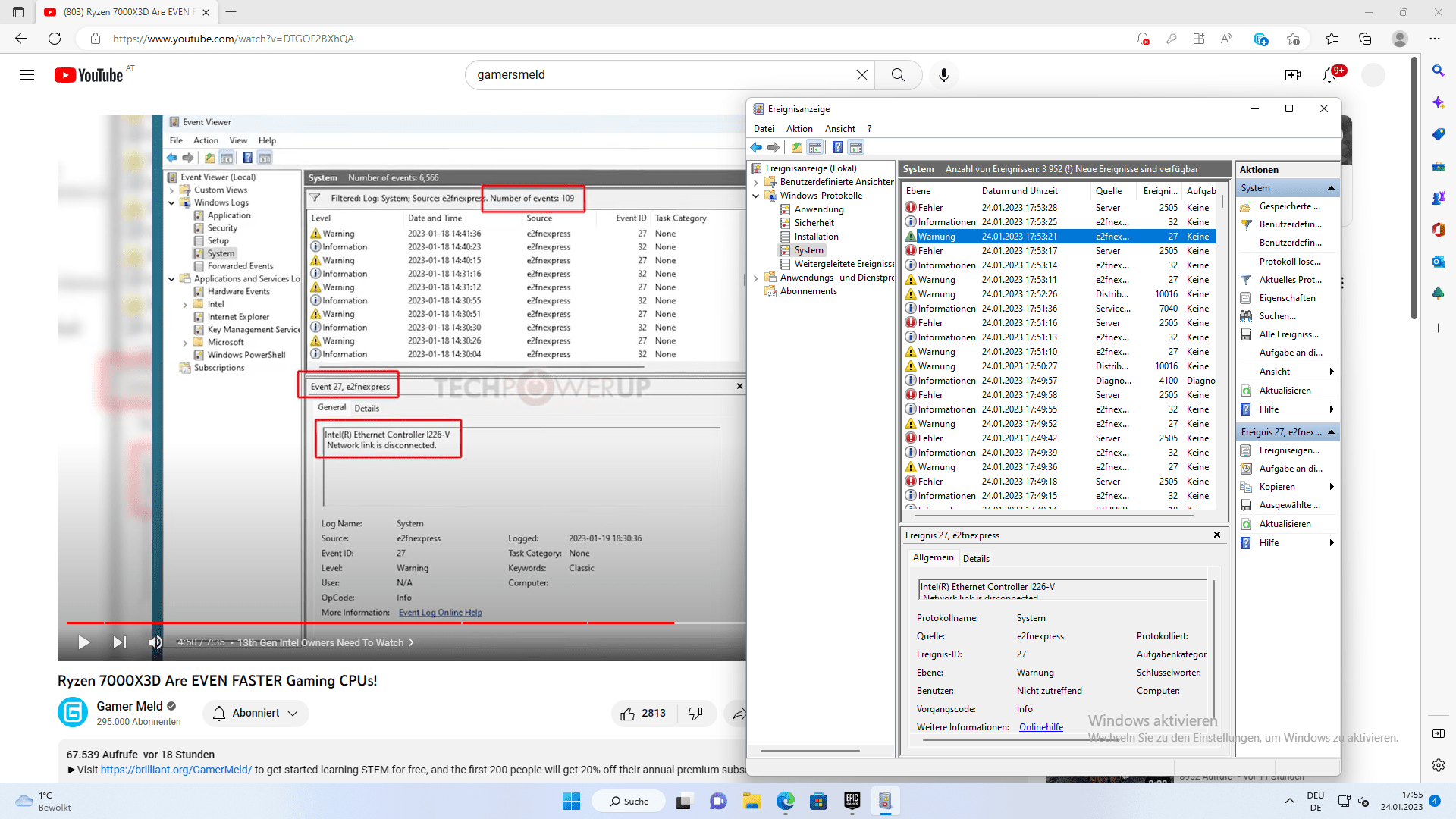Click Aktualisieren under the System actions
The width and height of the screenshot is (1456, 819).
tap(1285, 391)
